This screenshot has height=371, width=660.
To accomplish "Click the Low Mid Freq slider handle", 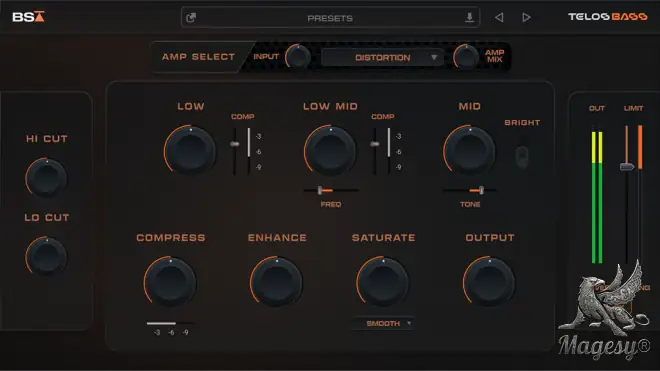I will (320, 190).
